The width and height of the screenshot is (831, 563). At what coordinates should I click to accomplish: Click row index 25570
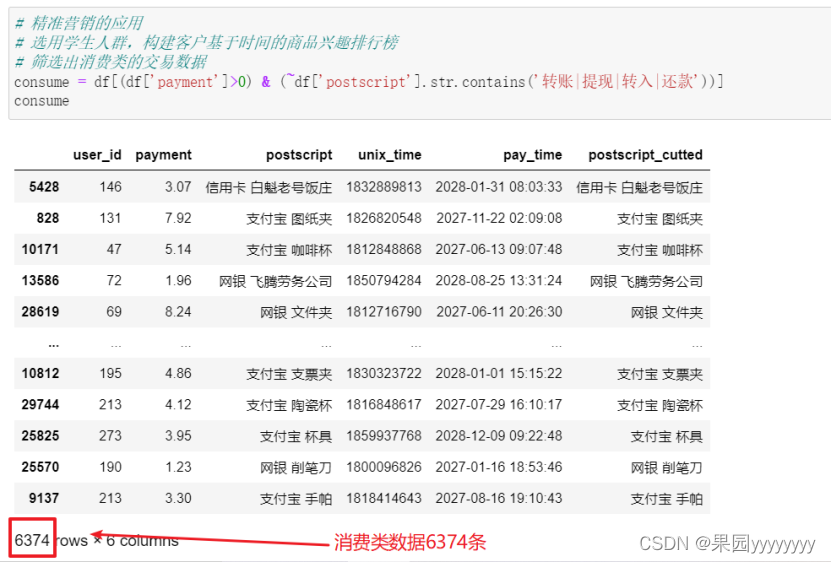click(40, 467)
